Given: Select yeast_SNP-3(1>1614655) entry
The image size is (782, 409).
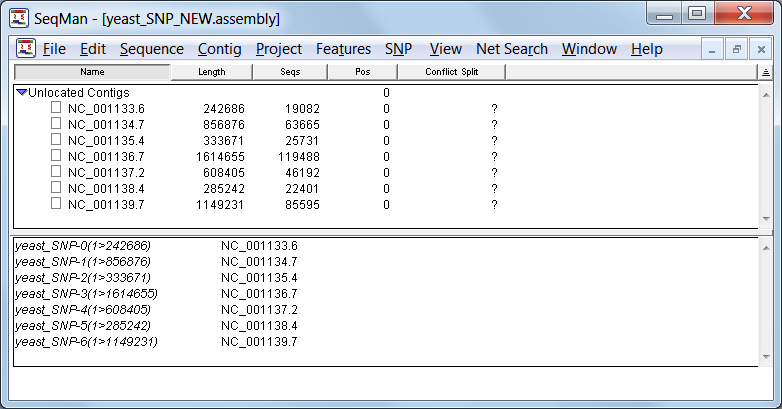Looking at the screenshot, I should pos(86,294).
